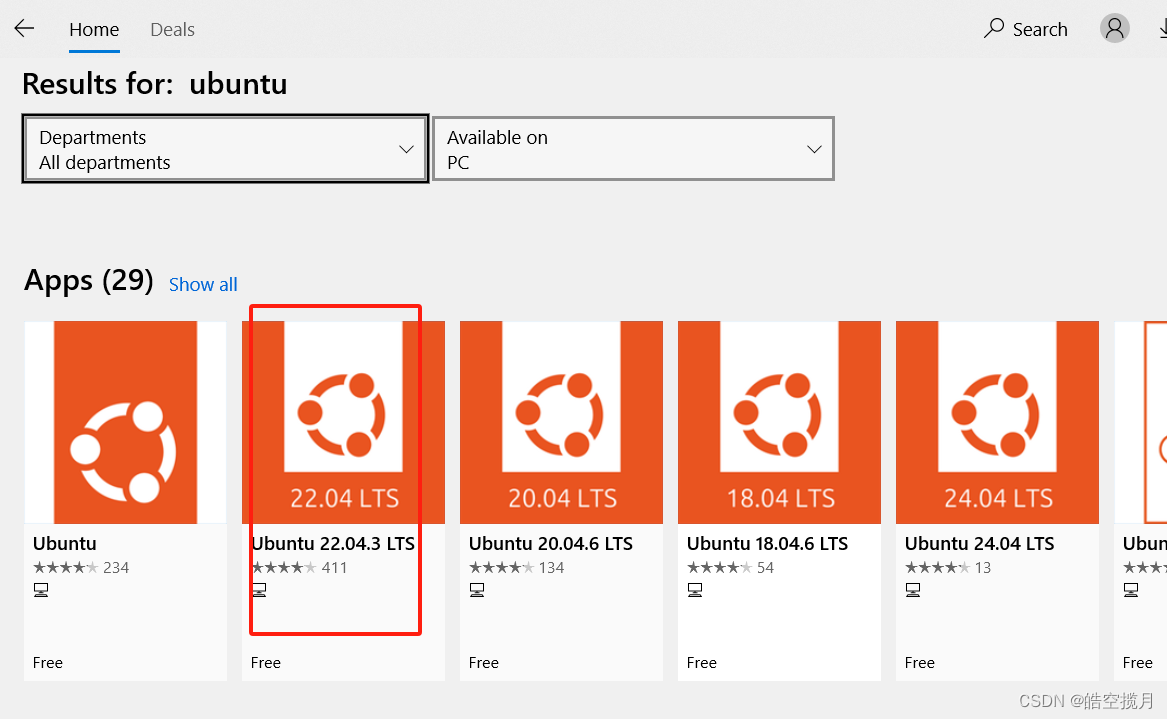
Task: Click the Ubuntu 24.04 LTS app icon
Action: coord(997,422)
